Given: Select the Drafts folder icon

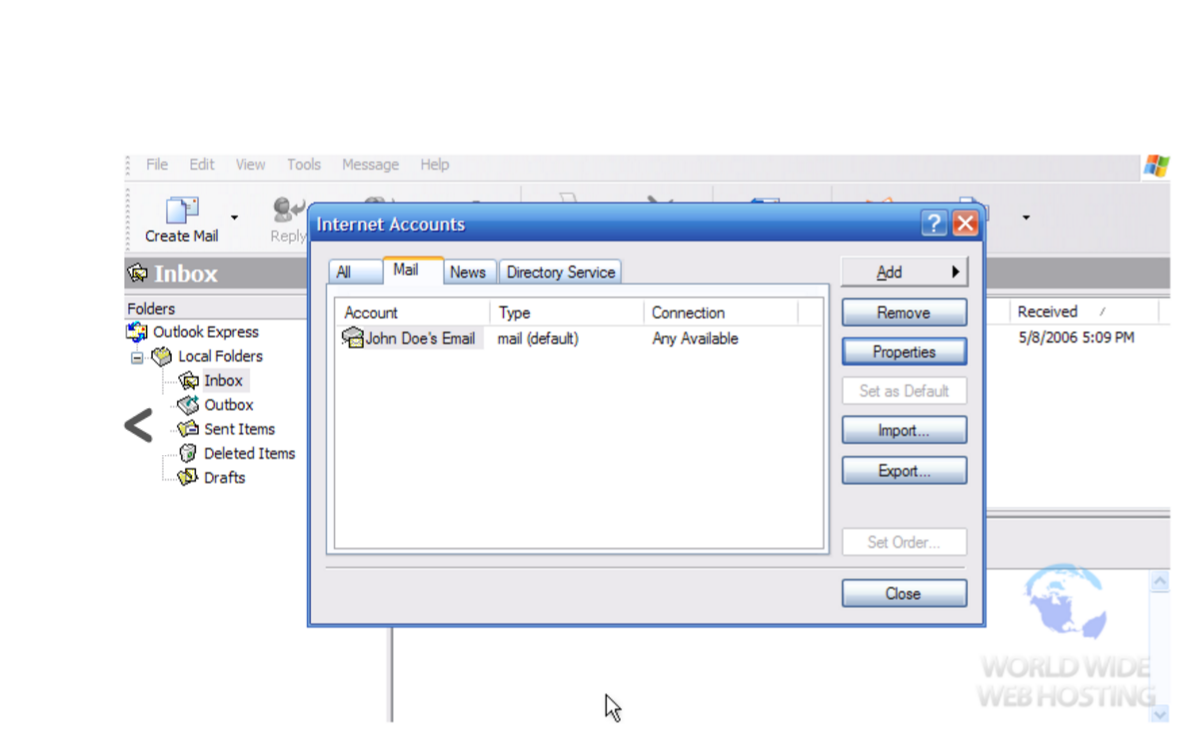Looking at the screenshot, I should (x=188, y=477).
